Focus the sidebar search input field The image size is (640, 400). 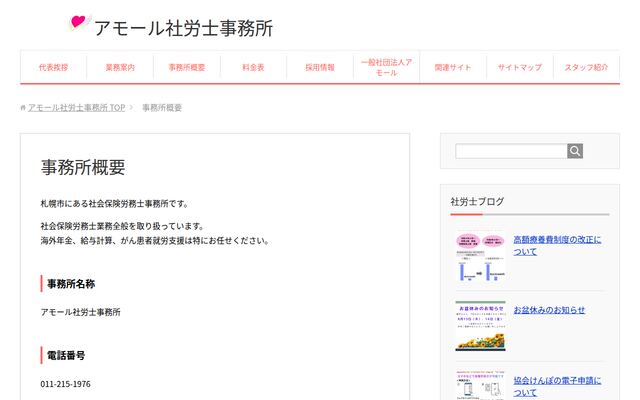pyautogui.click(x=511, y=151)
